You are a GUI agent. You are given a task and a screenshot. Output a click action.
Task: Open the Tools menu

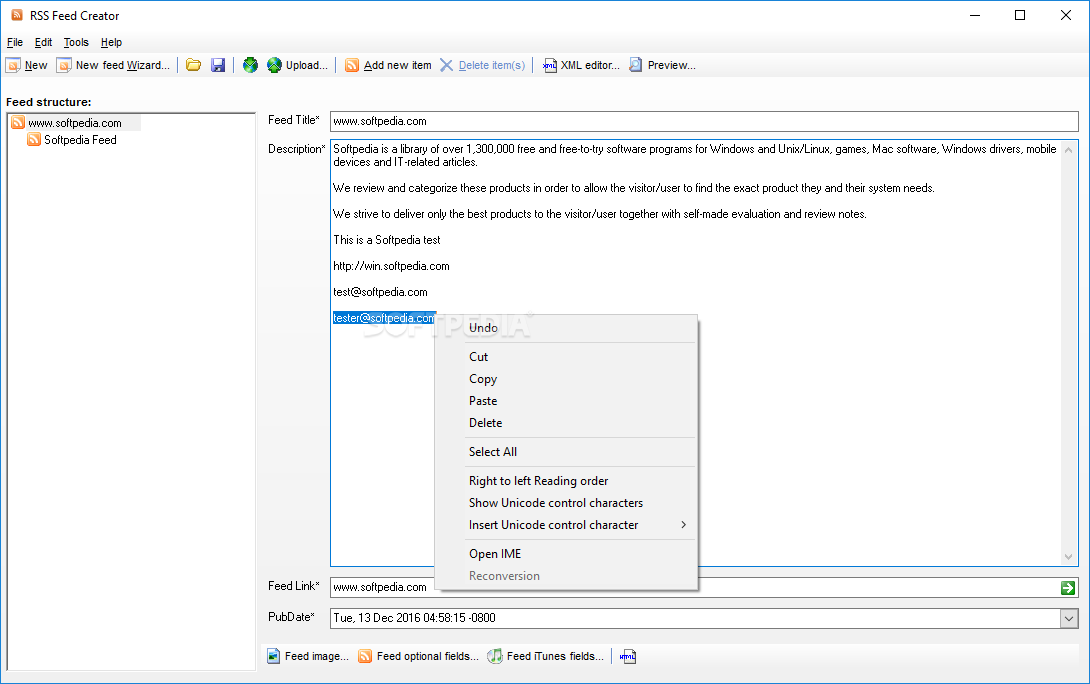[x=76, y=42]
